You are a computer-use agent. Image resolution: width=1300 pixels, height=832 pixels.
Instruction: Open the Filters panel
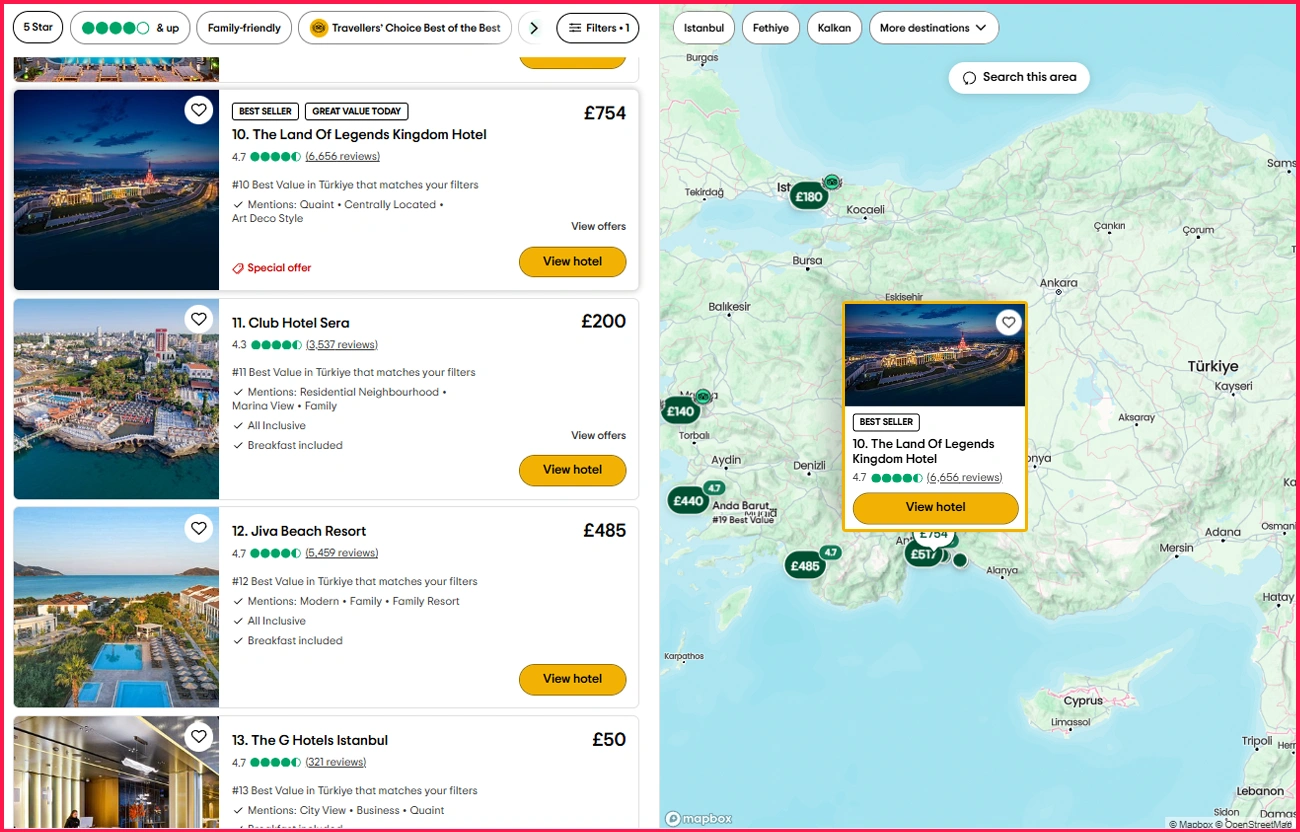(598, 28)
